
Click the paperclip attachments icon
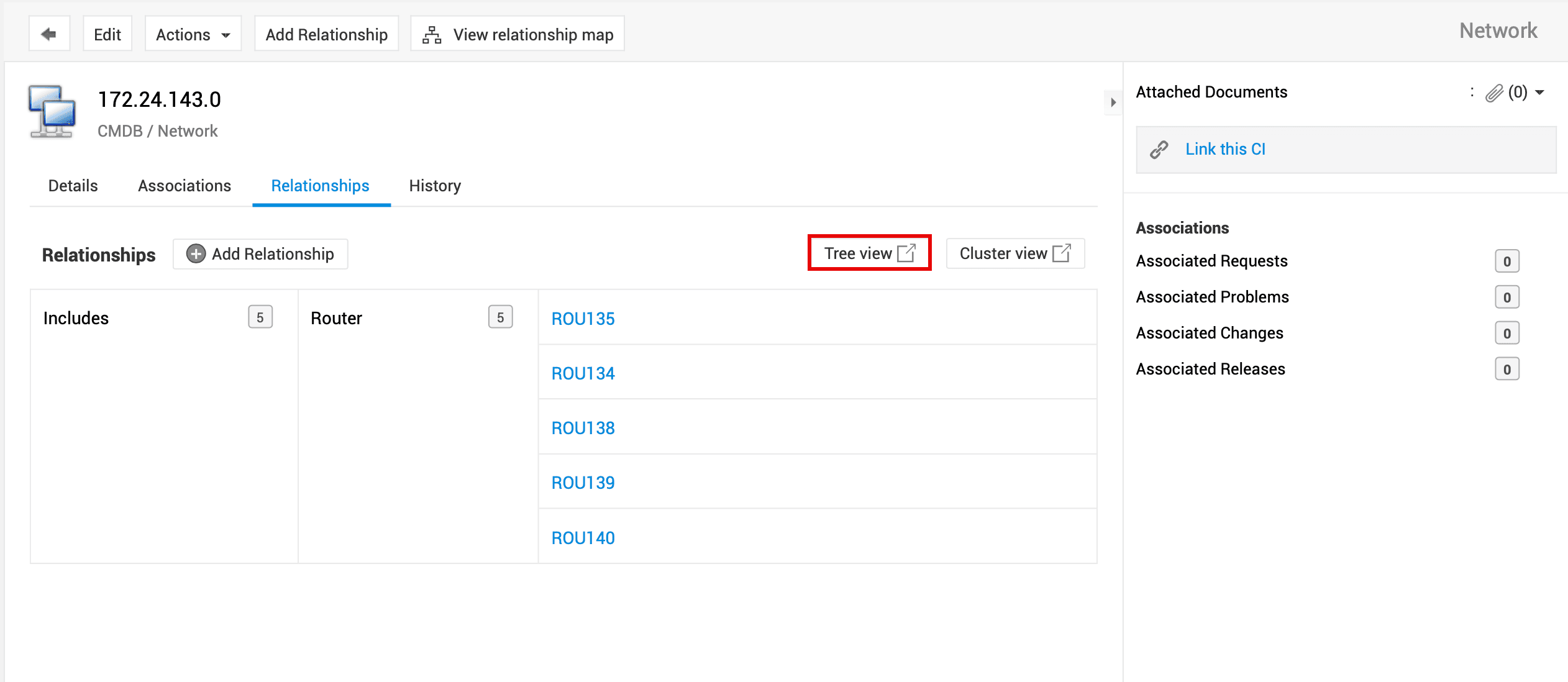pyautogui.click(x=1493, y=93)
